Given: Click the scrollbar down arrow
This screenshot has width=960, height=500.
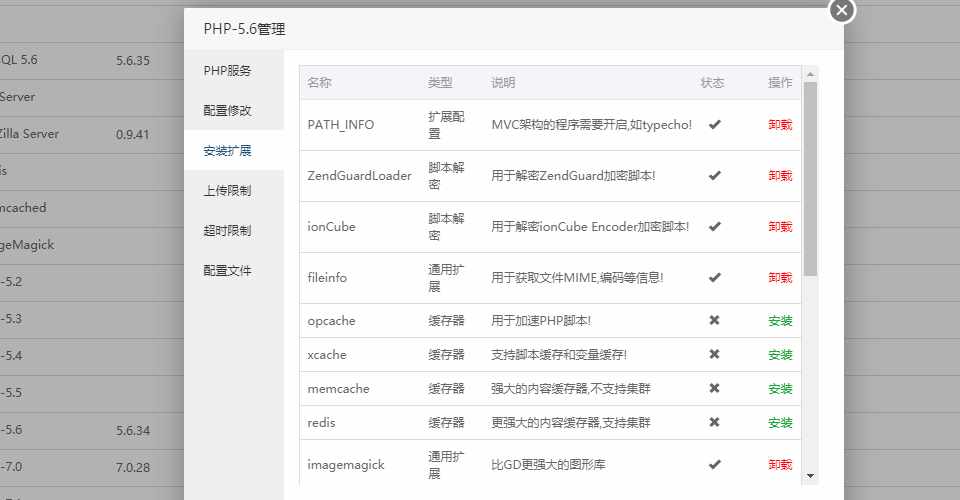Looking at the screenshot, I should [x=810, y=476].
